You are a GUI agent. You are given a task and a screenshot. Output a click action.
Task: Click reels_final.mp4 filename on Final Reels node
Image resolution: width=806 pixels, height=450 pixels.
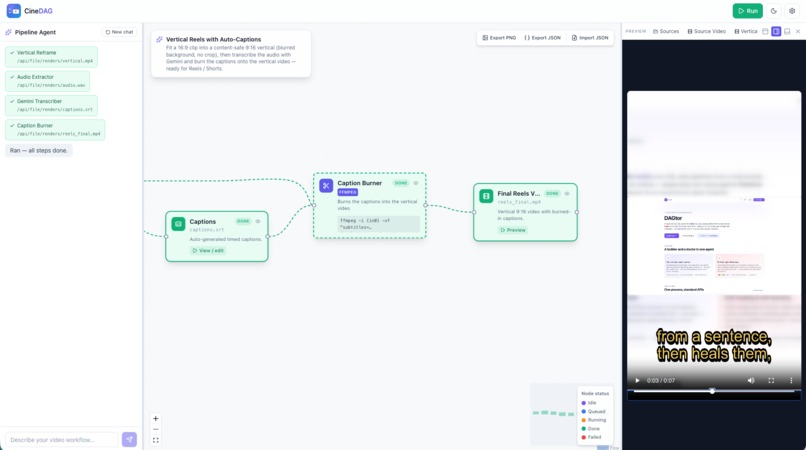point(519,202)
